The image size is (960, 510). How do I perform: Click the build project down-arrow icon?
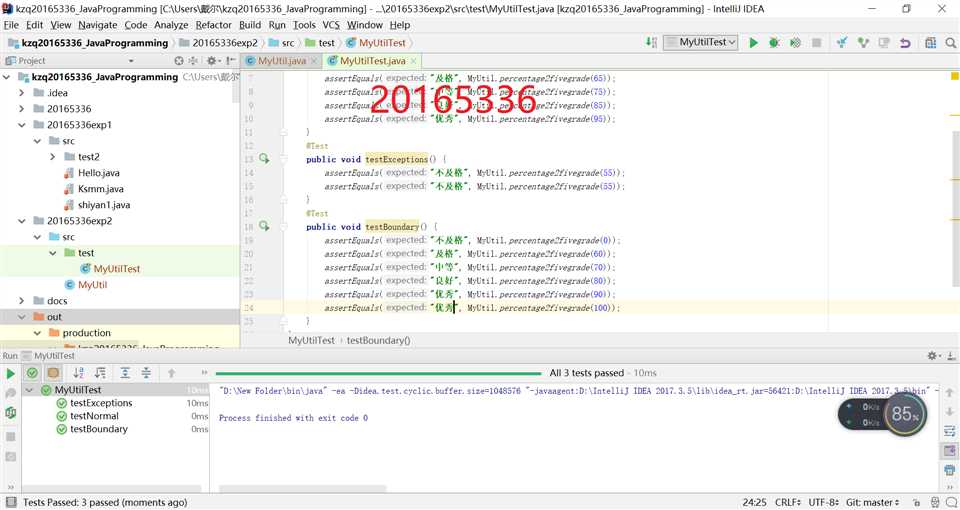[652, 42]
